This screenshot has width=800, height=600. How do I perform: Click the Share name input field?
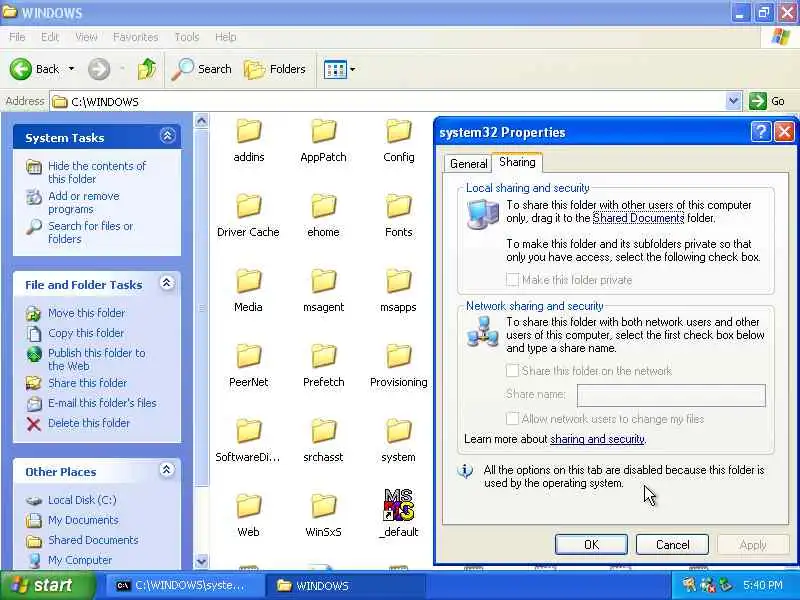(671, 395)
